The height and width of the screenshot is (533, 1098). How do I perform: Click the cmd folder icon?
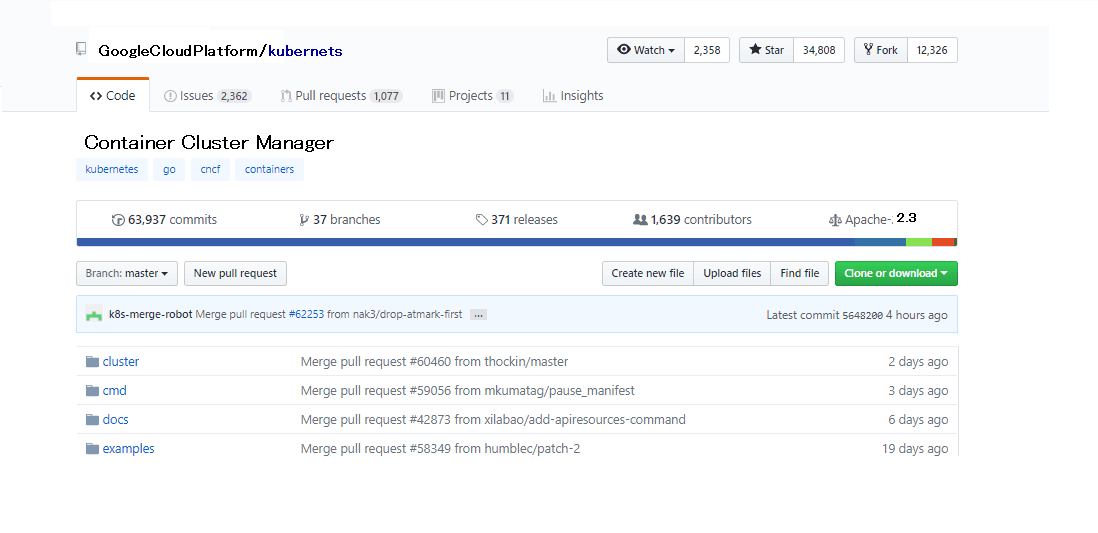click(x=92, y=390)
